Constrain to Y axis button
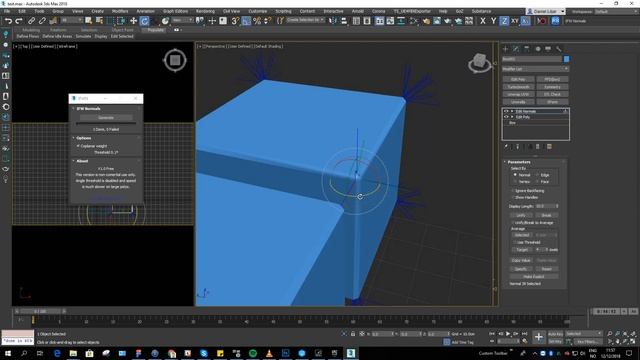This screenshot has width=640, height=360. click(x=493, y=21)
